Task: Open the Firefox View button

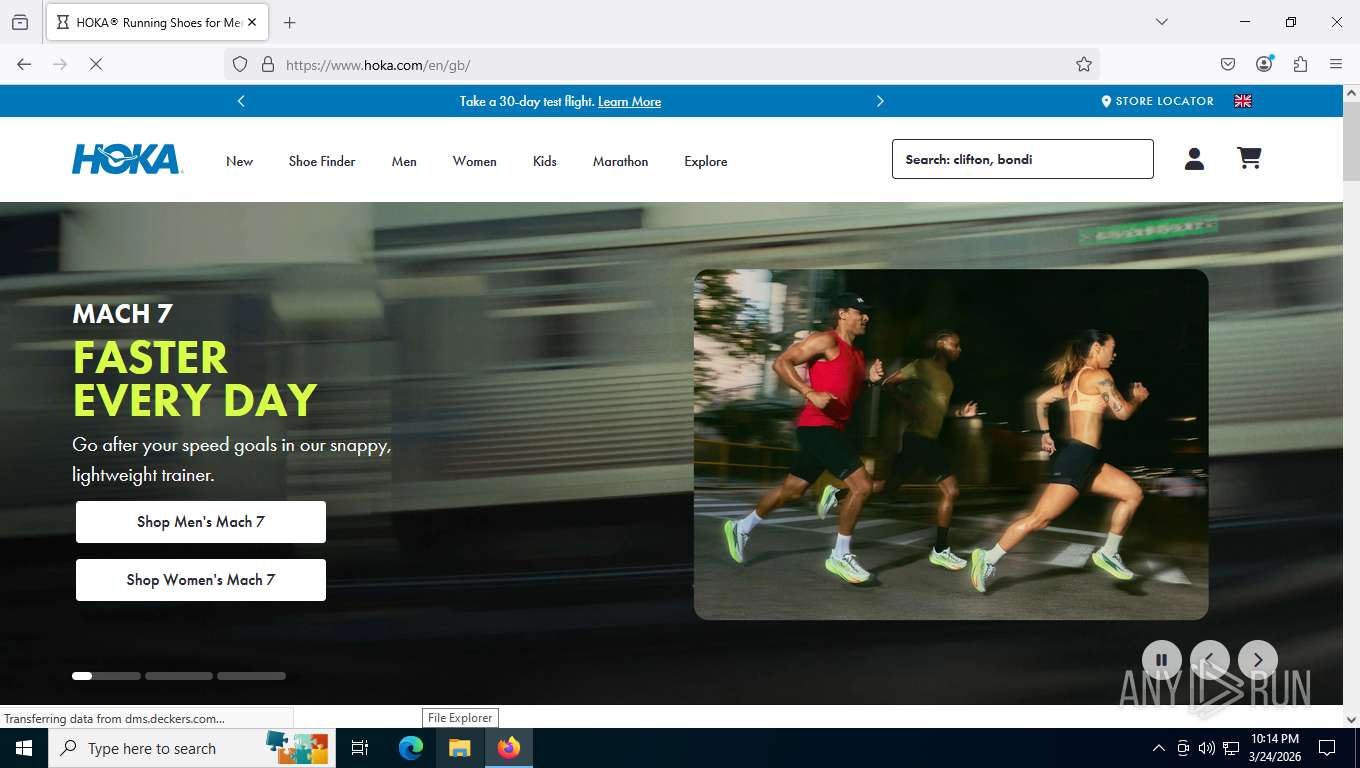Action: coord(20,22)
